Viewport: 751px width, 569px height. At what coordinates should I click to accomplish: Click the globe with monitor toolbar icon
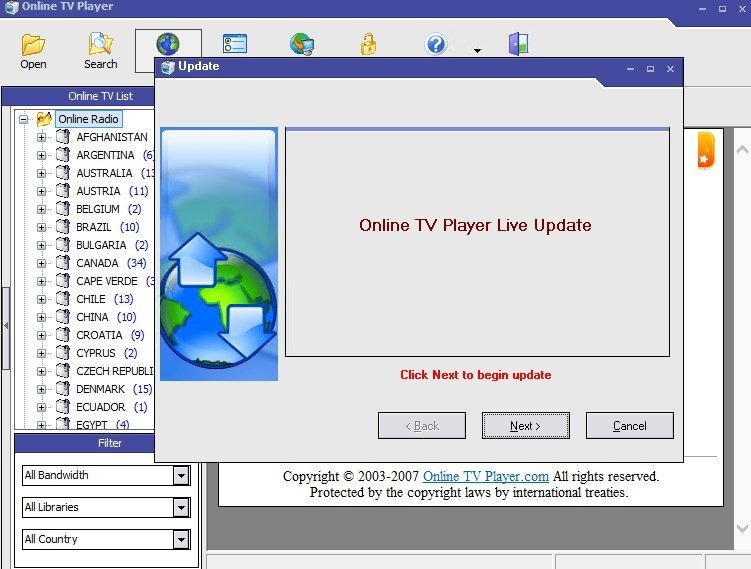302,44
